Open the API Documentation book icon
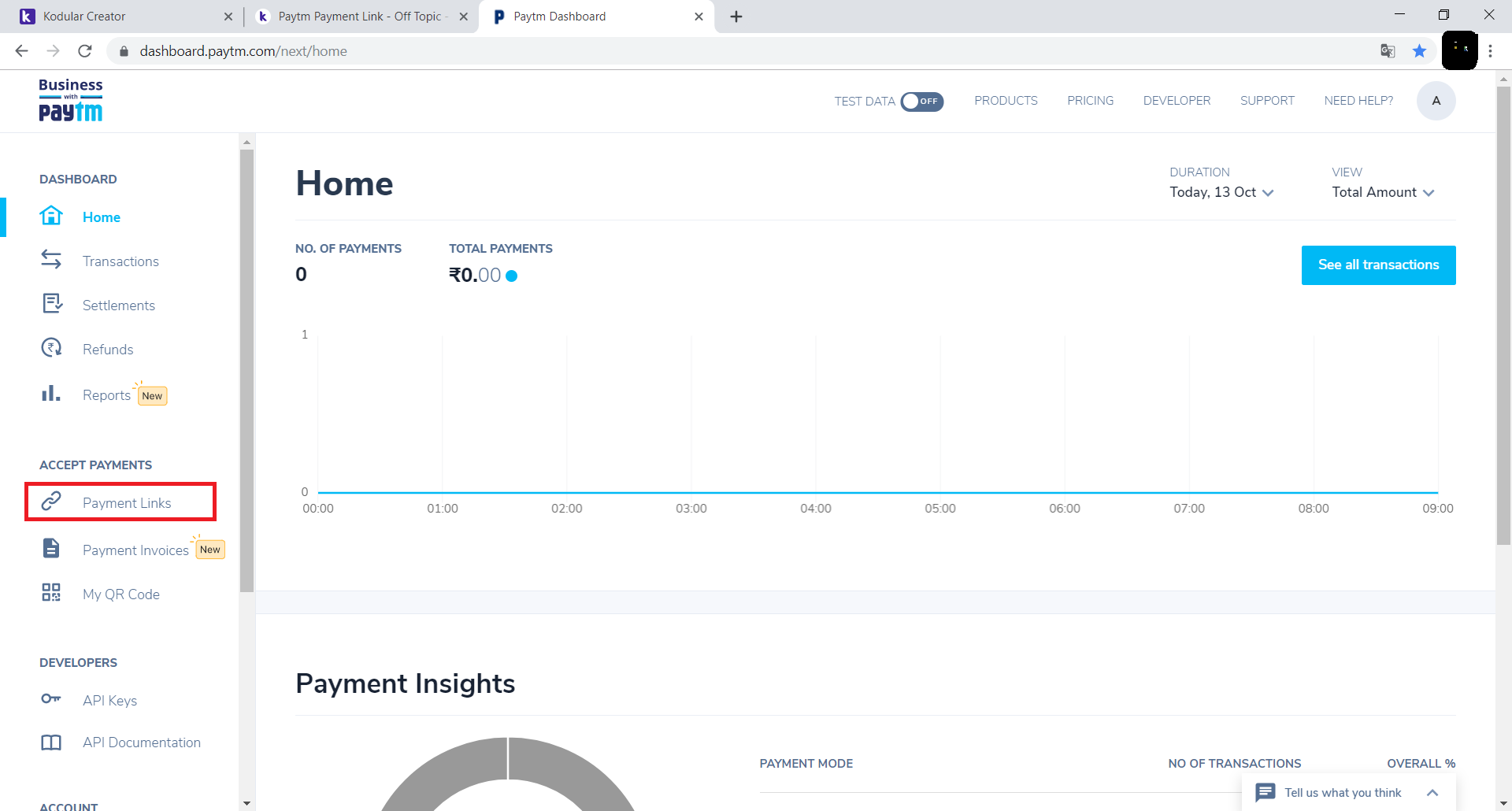This screenshot has width=1512, height=811. [x=51, y=742]
